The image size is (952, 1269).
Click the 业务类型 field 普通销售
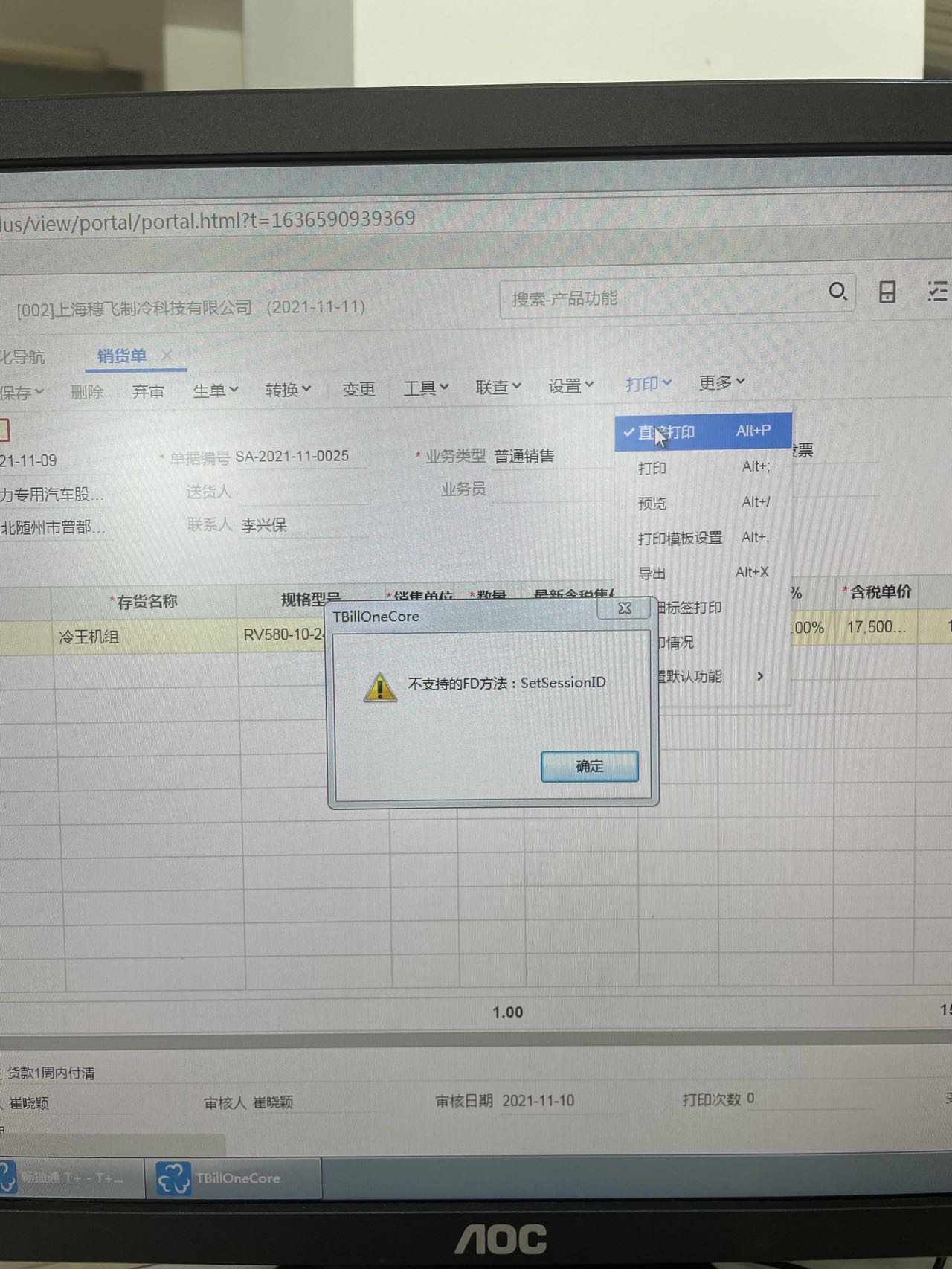click(x=552, y=455)
